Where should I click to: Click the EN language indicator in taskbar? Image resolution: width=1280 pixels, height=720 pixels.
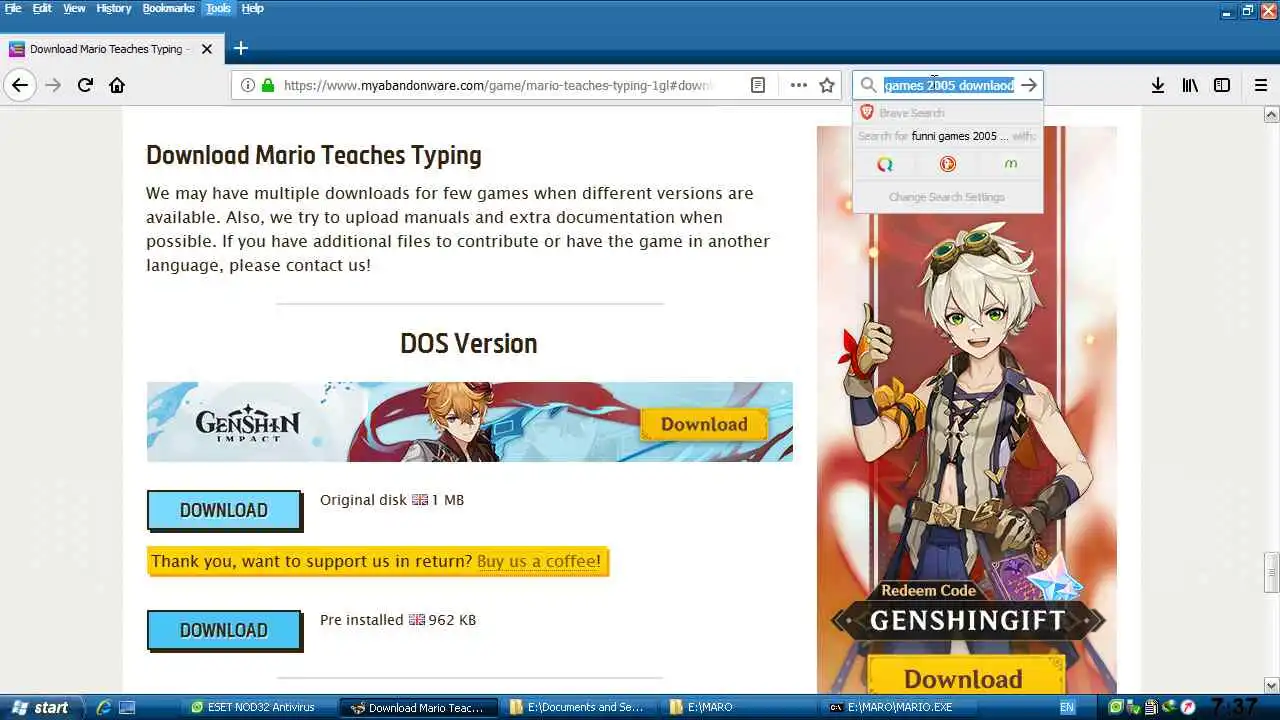tap(1067, 707)
